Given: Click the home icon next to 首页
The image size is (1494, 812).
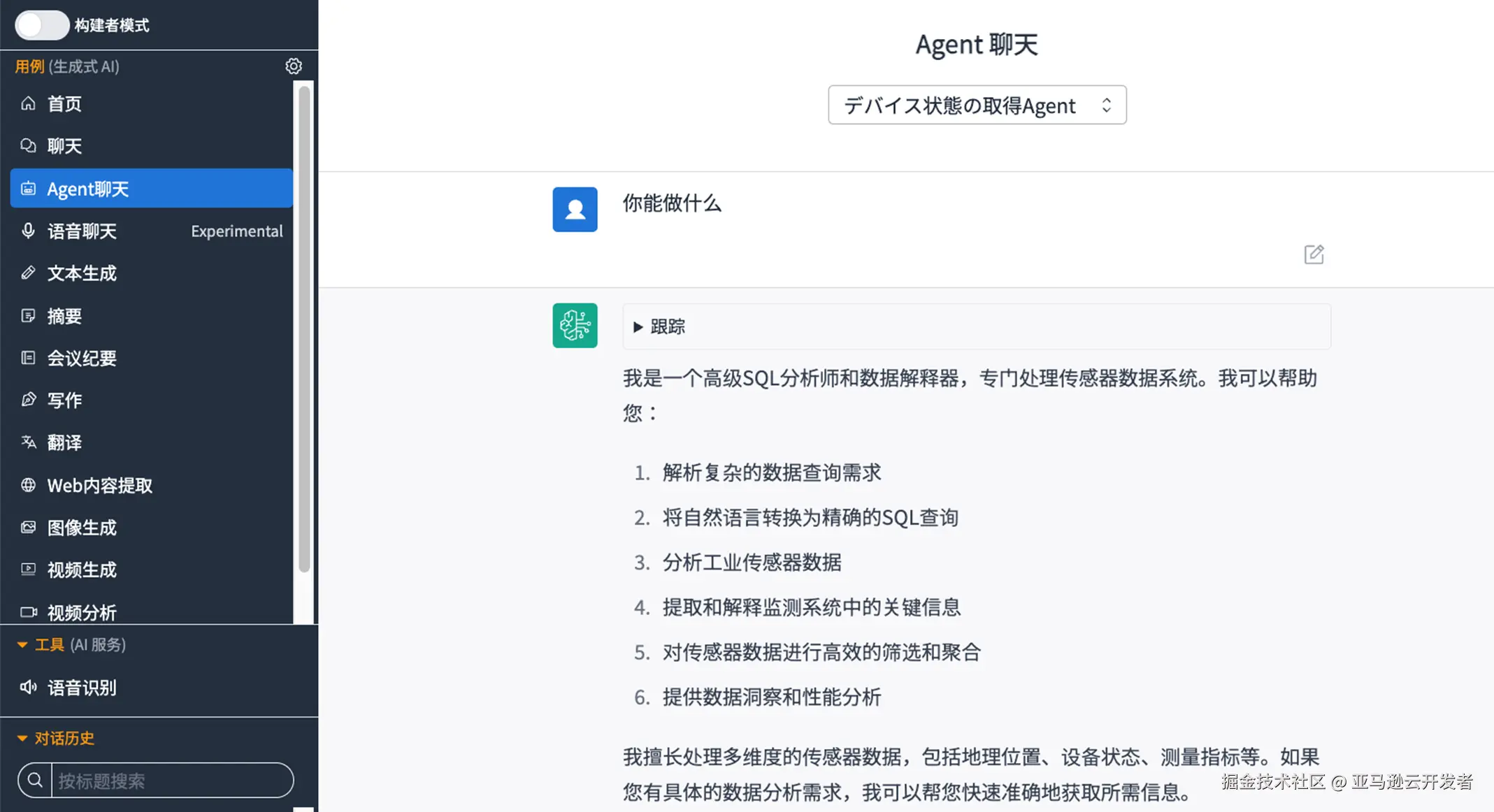Looking at the screenshot, I should click(28, 103).
